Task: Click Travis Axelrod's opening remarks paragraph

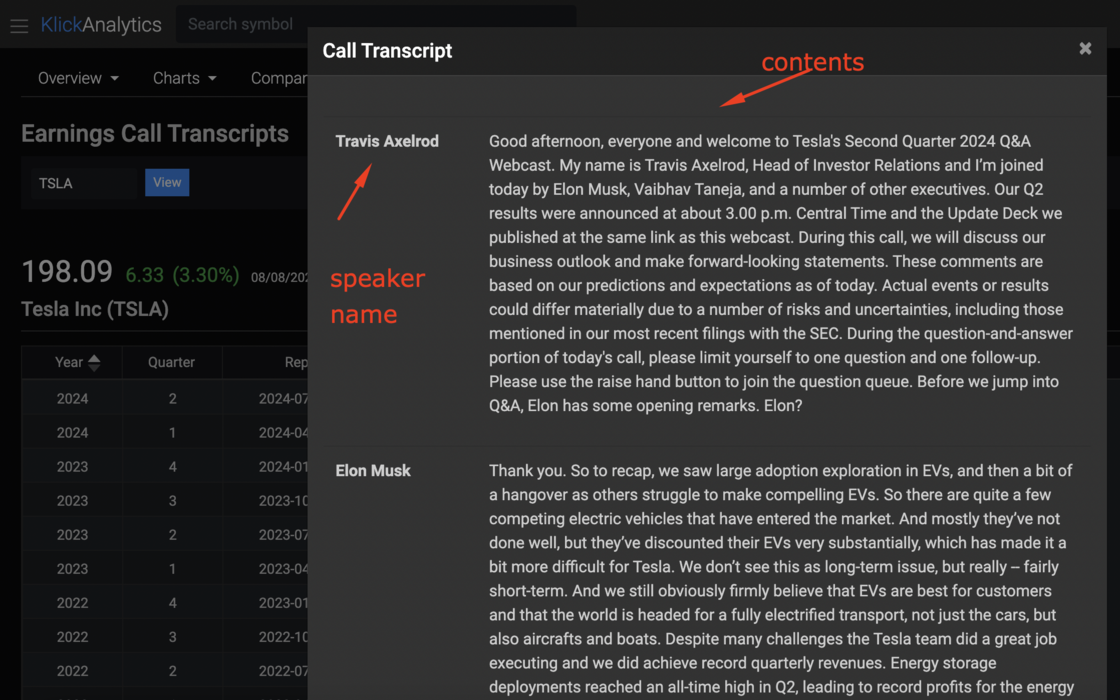Action: point(781,274)
